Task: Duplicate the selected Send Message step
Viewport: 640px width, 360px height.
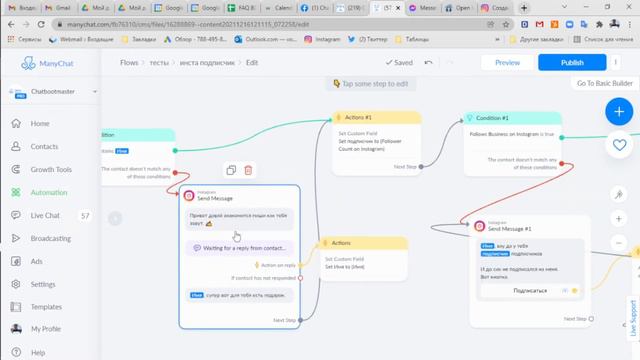Action: (x=231, y=170)
